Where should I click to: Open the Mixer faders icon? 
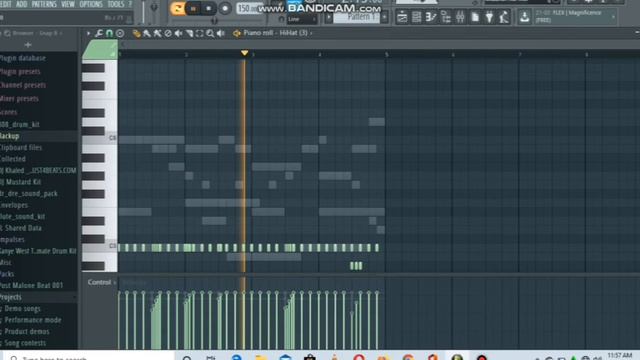click(460, 17)
